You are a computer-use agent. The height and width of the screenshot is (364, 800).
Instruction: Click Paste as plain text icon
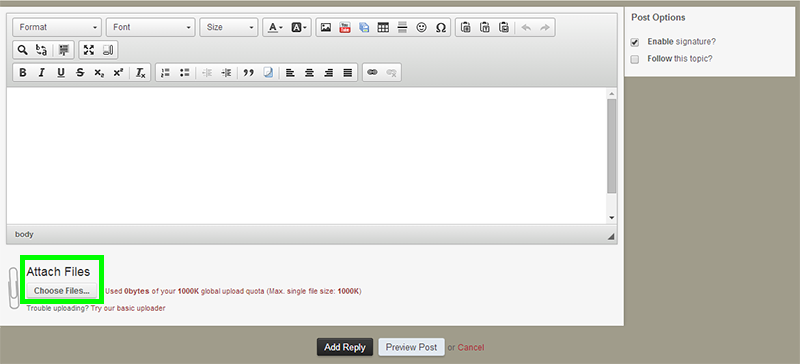click(x=485, y=28)
